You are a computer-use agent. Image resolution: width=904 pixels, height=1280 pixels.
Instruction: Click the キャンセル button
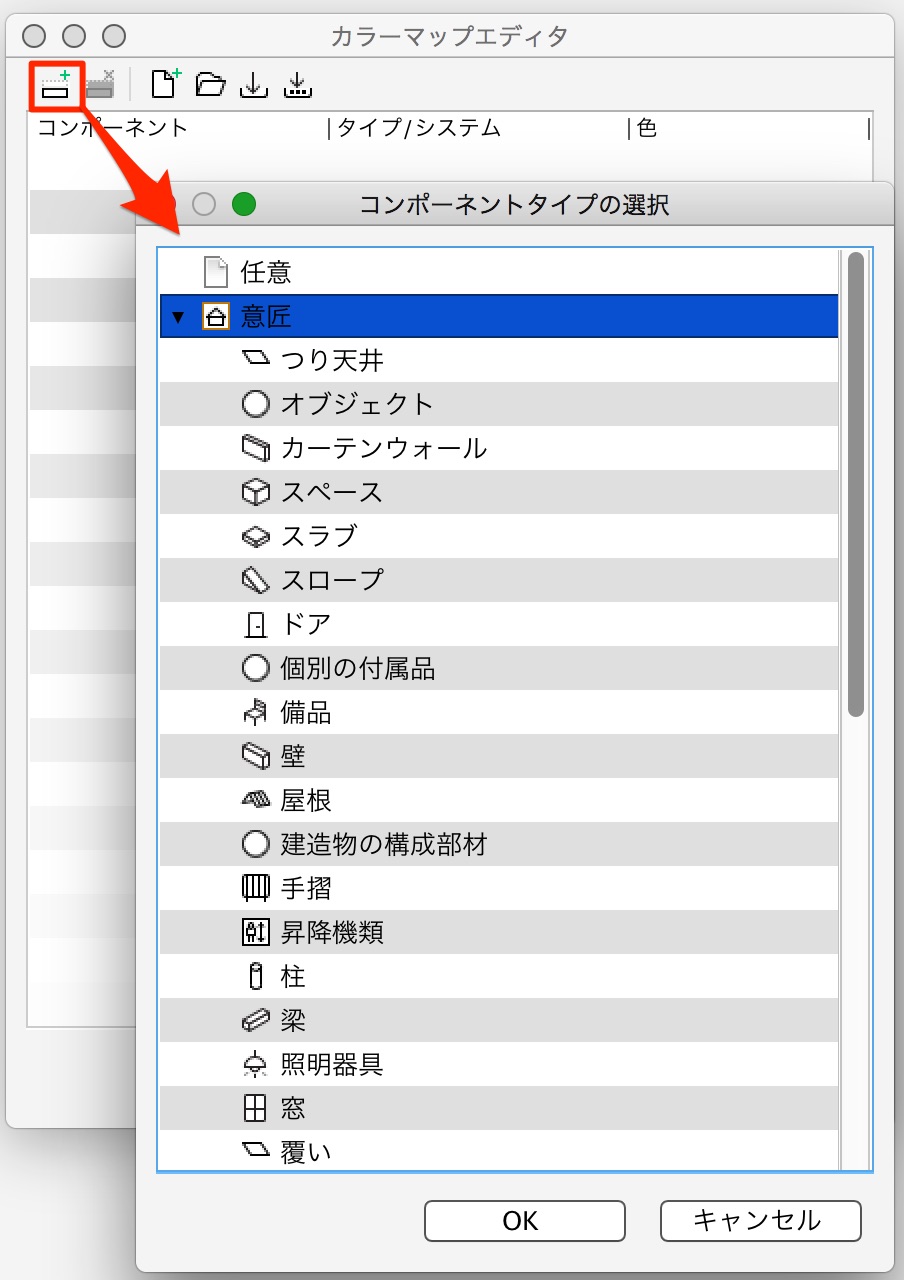[x=761, y=1221]
